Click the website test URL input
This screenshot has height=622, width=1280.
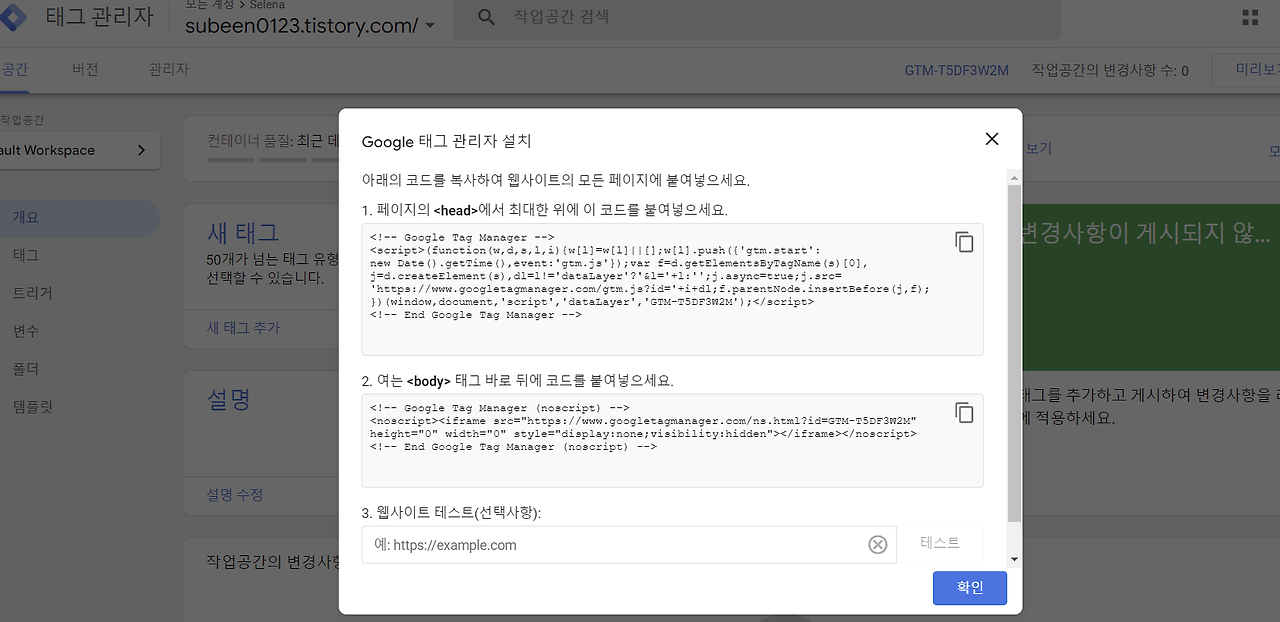click(628, 545)
